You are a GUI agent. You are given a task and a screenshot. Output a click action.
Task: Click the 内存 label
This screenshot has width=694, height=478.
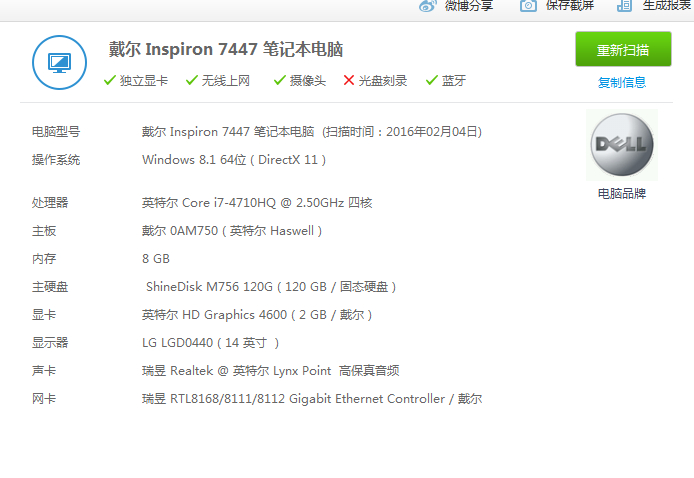pos(44,259)
